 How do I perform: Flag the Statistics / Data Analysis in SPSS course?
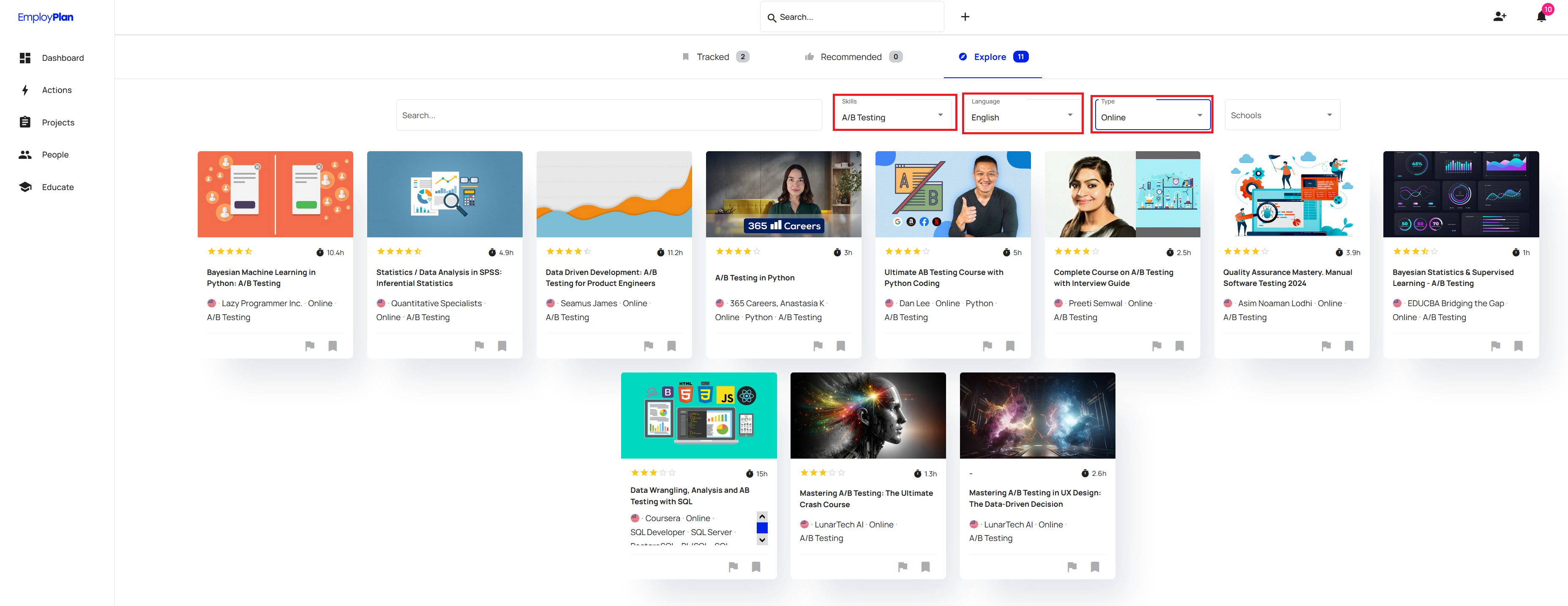tap(479, 346)
